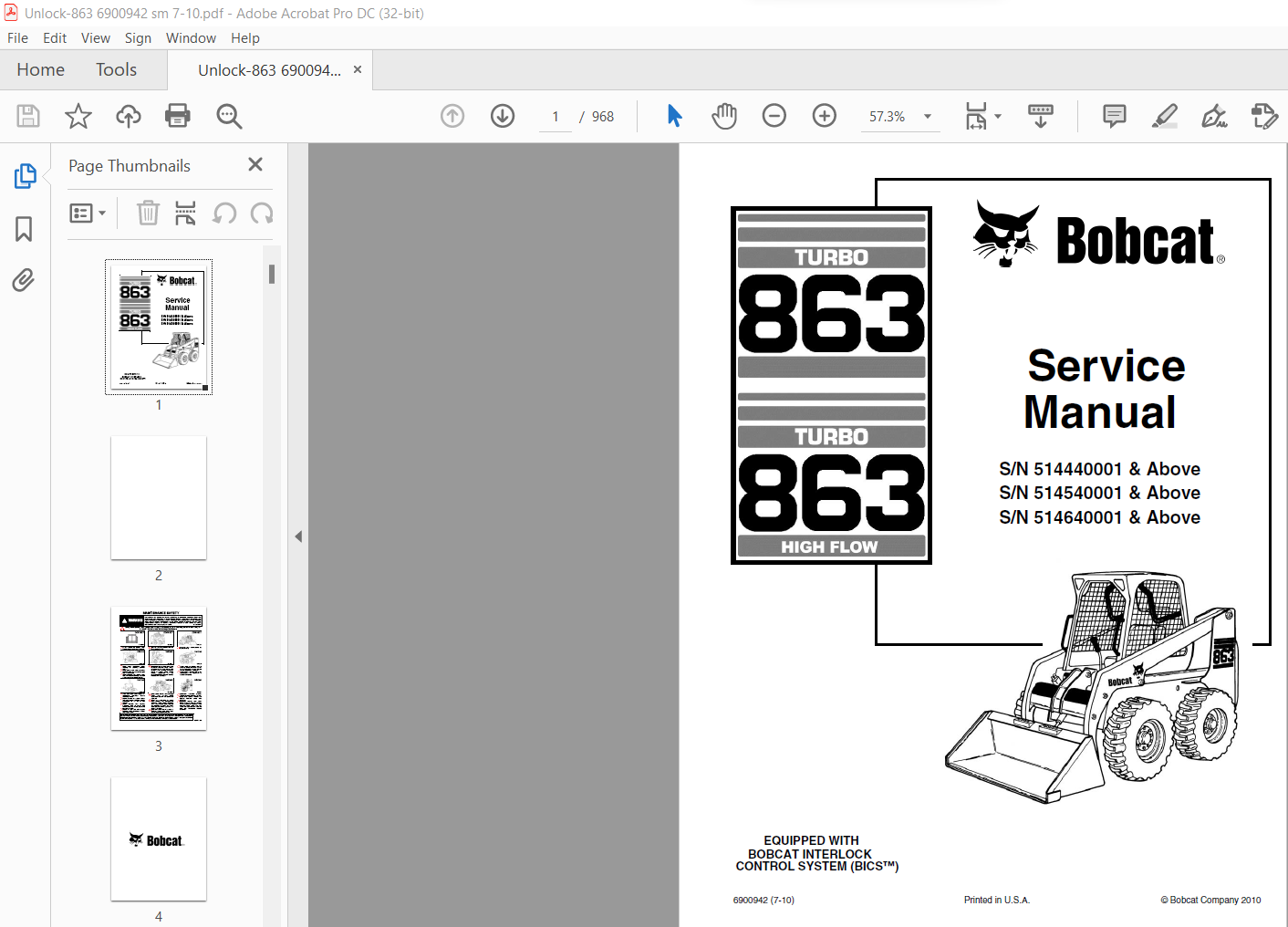Select page 1 thumbnail
The height and width of the screenshot is (927, 1288).
(x=159, y=327)
